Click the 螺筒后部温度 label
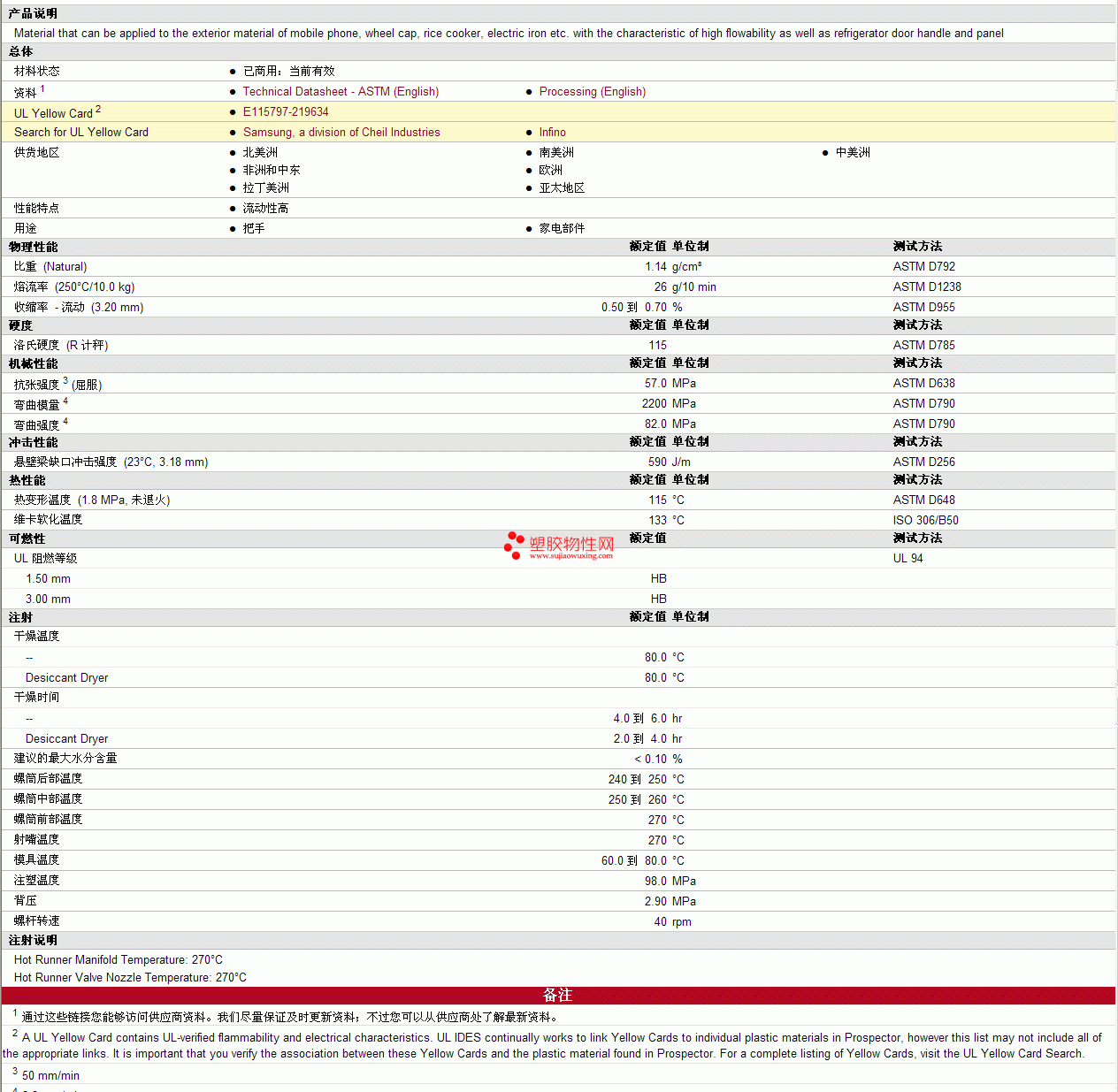Viewport: 1118px width, 1092px height. [49, 779]
